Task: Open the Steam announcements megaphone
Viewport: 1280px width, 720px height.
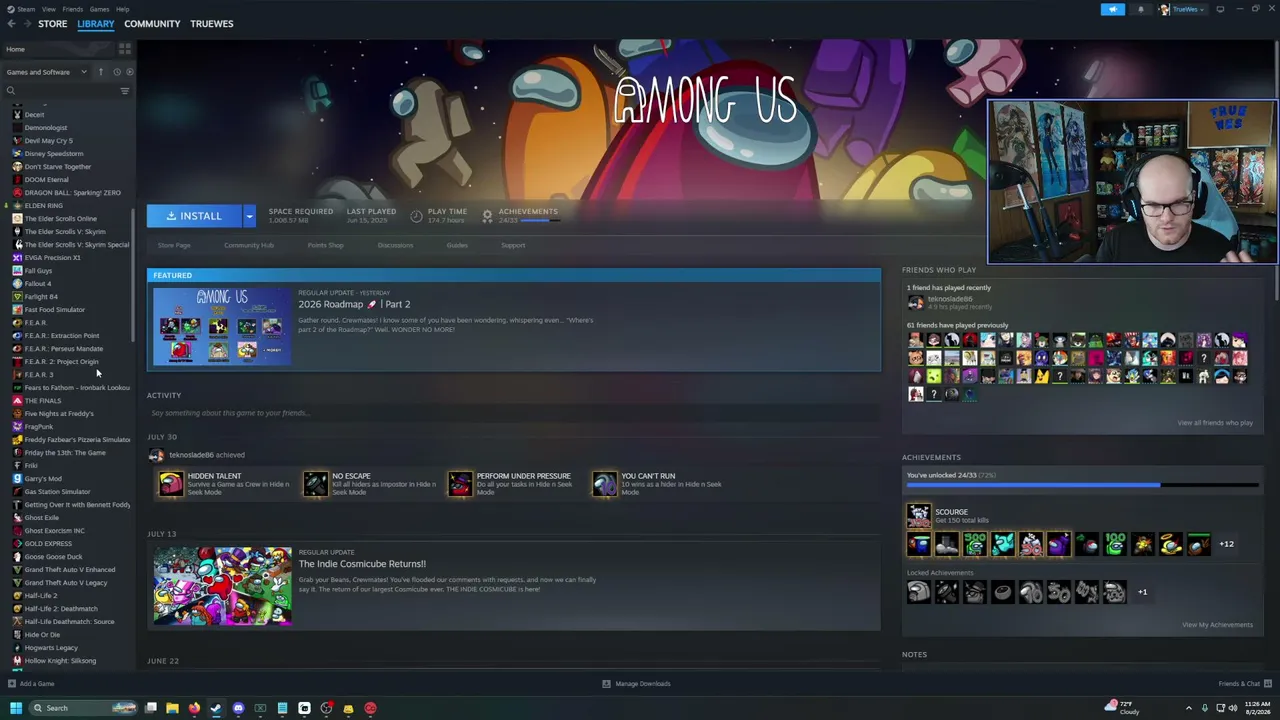Action: pos(1113,9)
